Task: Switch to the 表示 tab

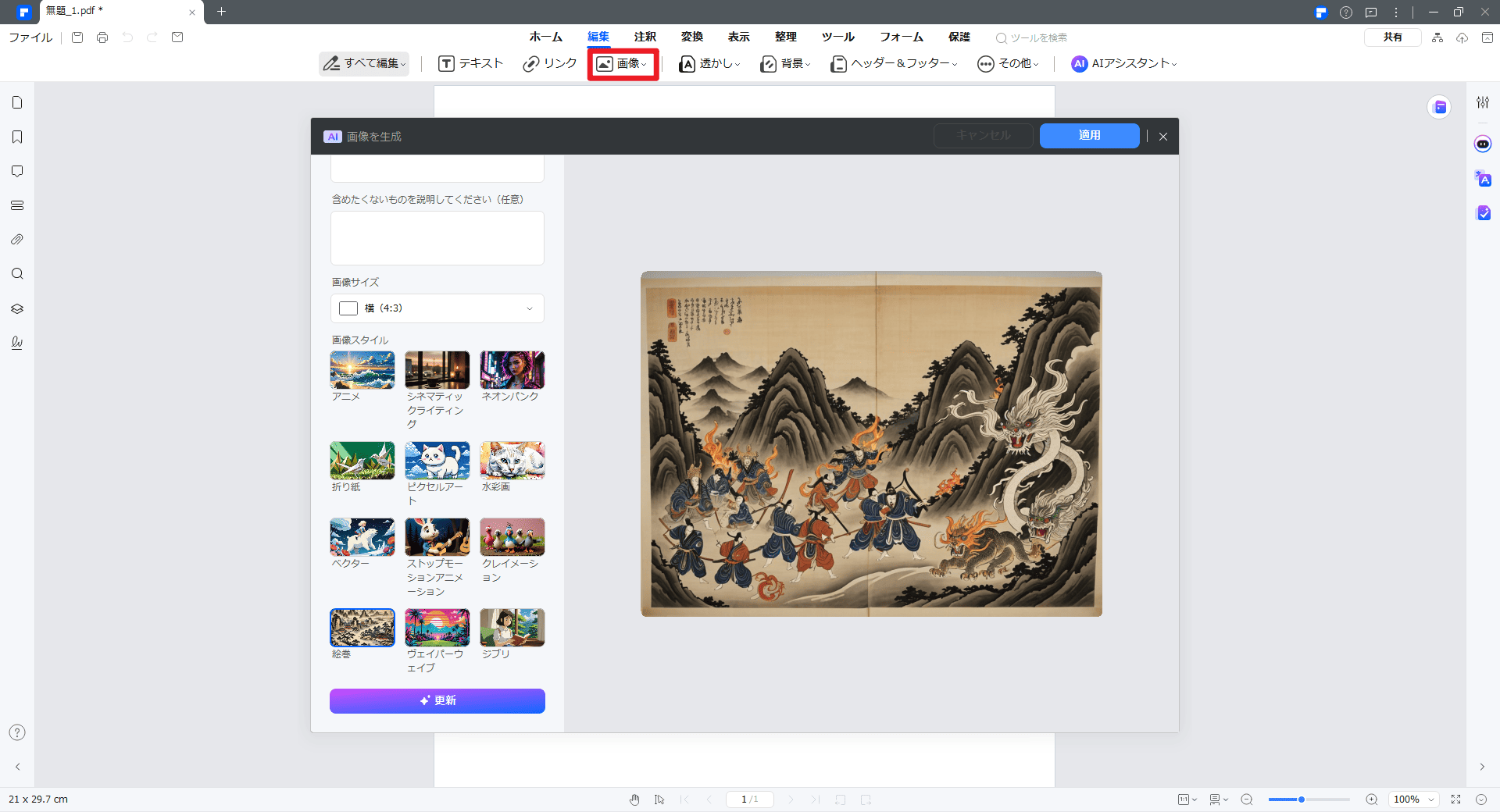Action: [x=739, y=37]
